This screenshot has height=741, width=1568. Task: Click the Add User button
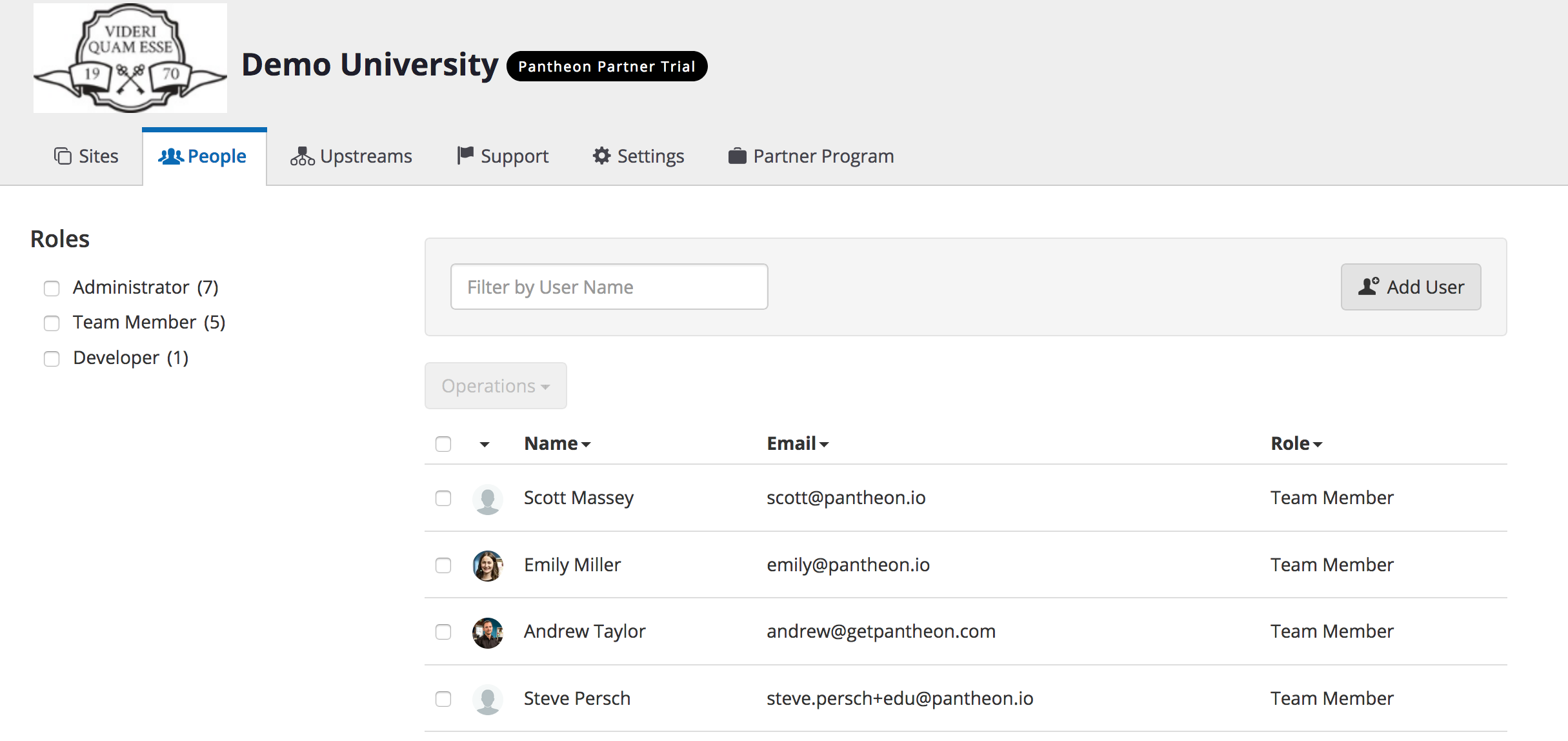[1411, 287]
